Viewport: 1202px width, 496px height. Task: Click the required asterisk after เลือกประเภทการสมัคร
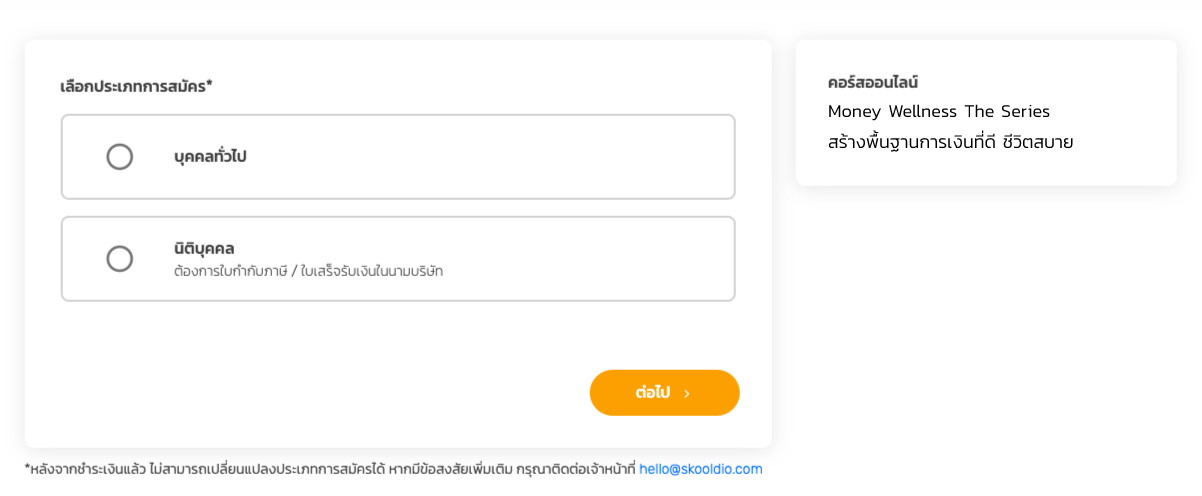209,85
